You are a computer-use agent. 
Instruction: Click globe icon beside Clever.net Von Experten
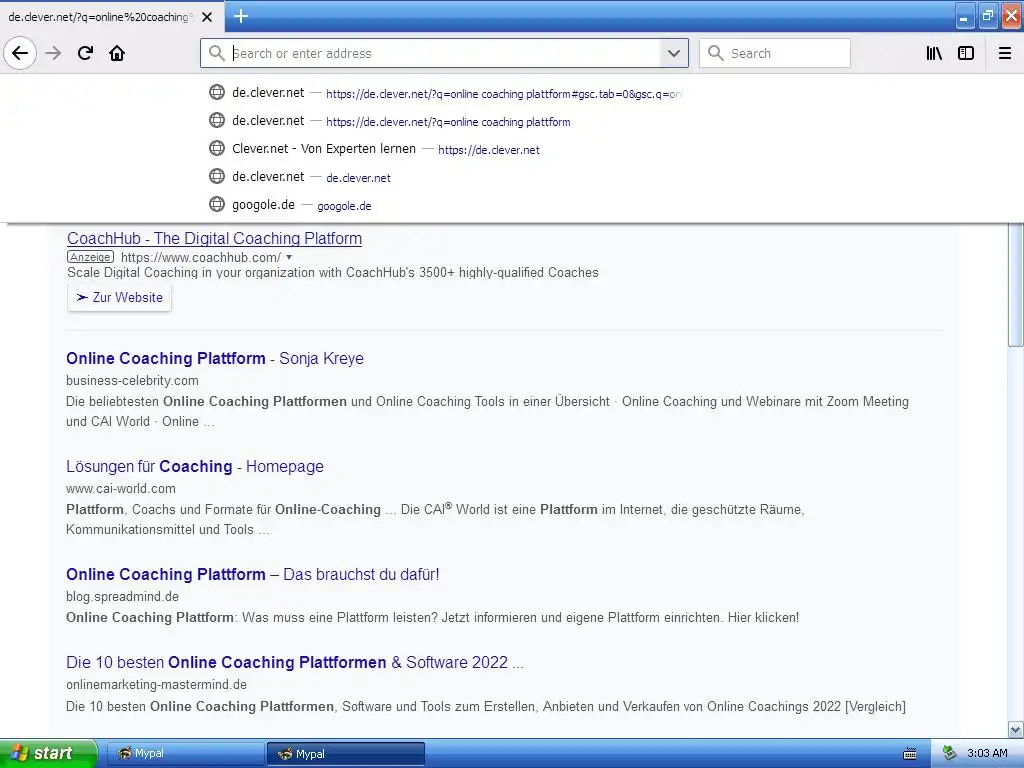pyautogui.click(x=217, y=148)
